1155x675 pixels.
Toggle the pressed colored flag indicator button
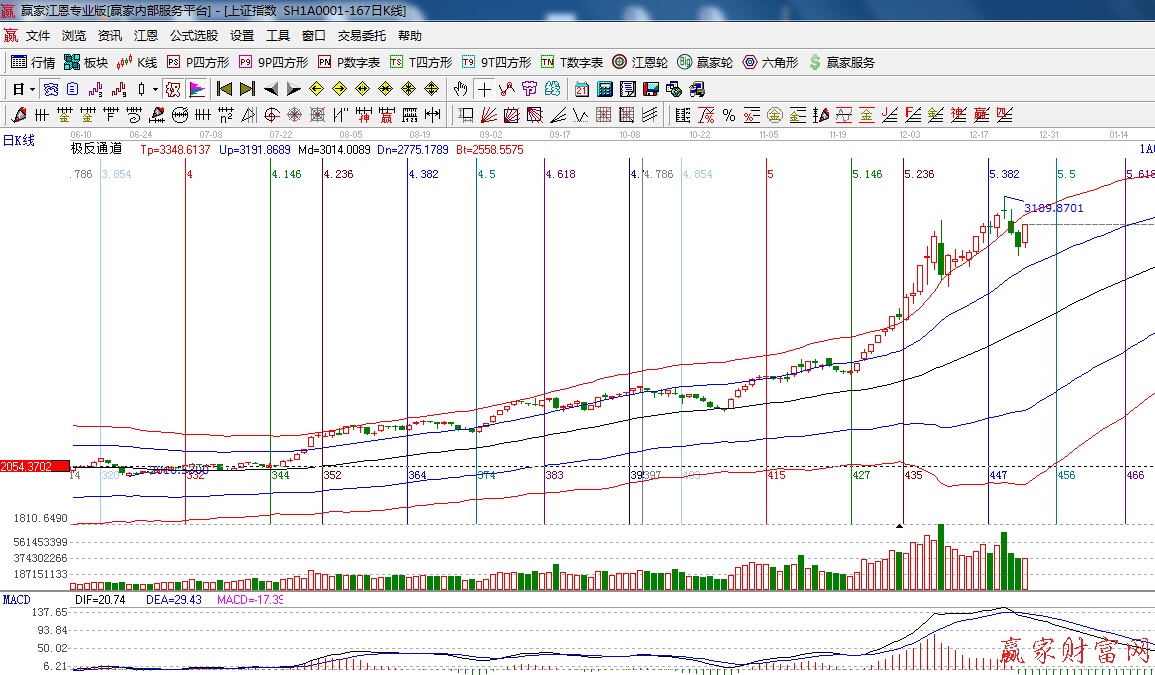(x=197, y=89)
